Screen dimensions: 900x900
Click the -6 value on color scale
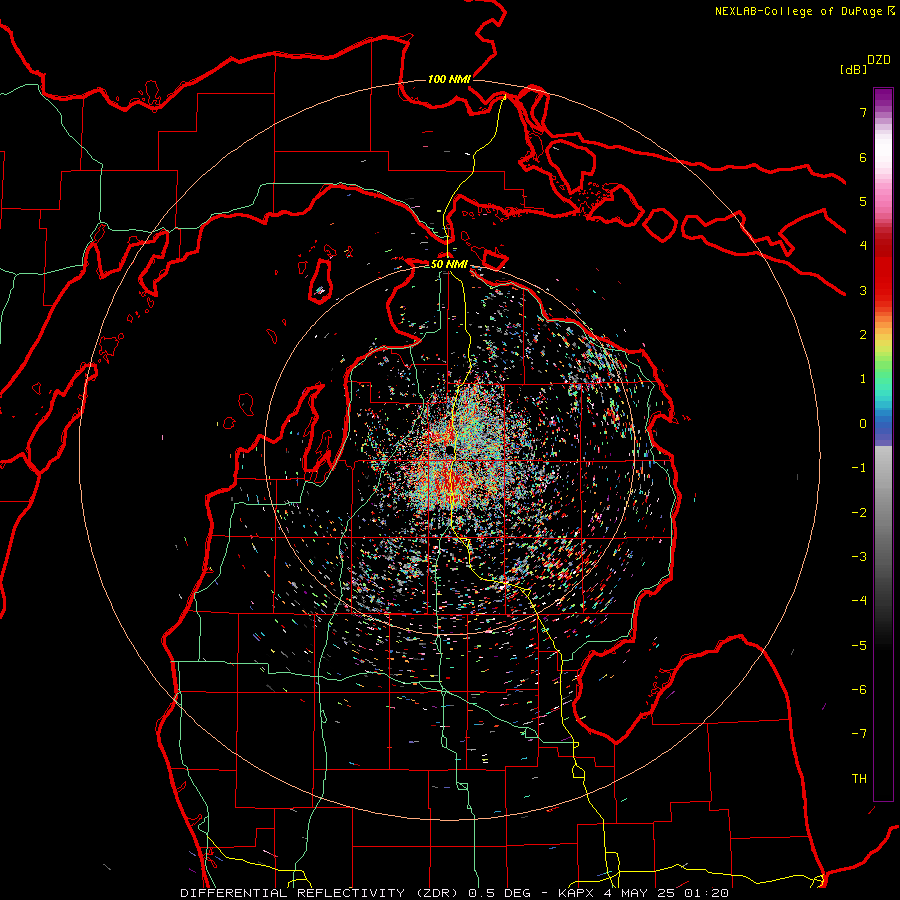pos(859,689)
